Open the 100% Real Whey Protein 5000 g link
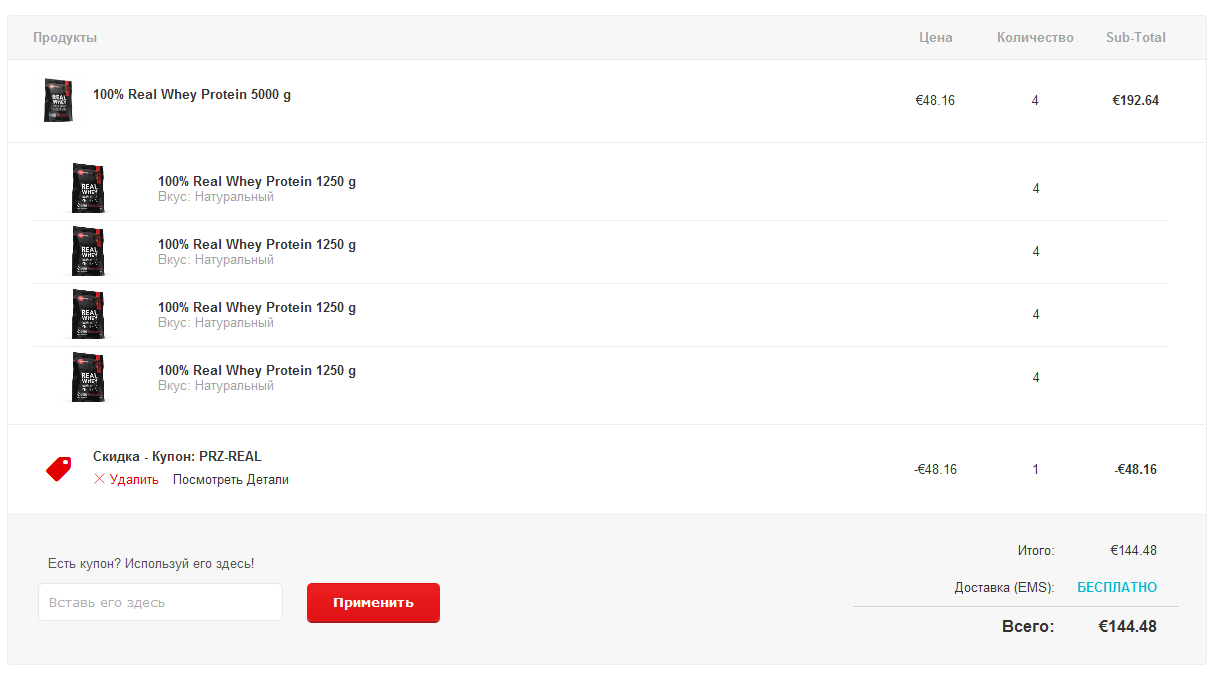 click(192, 95)
